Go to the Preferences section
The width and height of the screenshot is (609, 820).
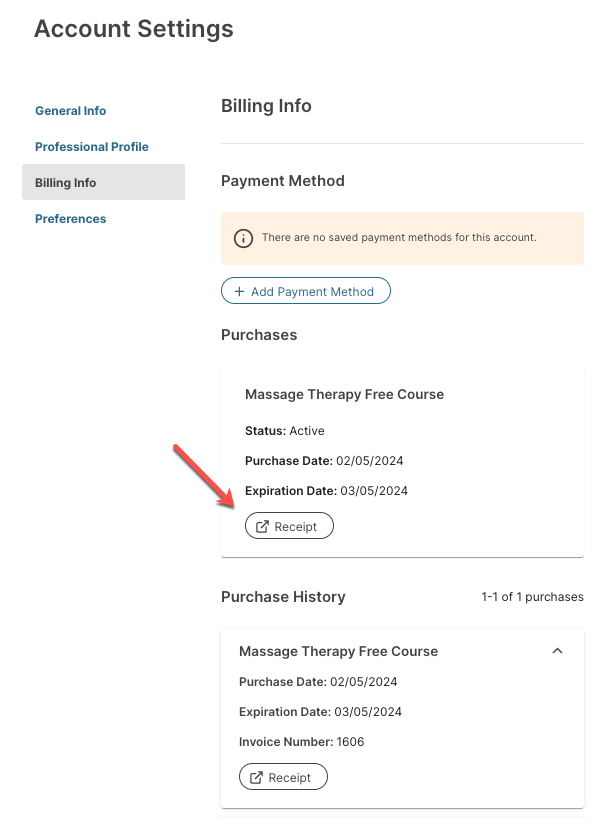[x=71, y=219]
